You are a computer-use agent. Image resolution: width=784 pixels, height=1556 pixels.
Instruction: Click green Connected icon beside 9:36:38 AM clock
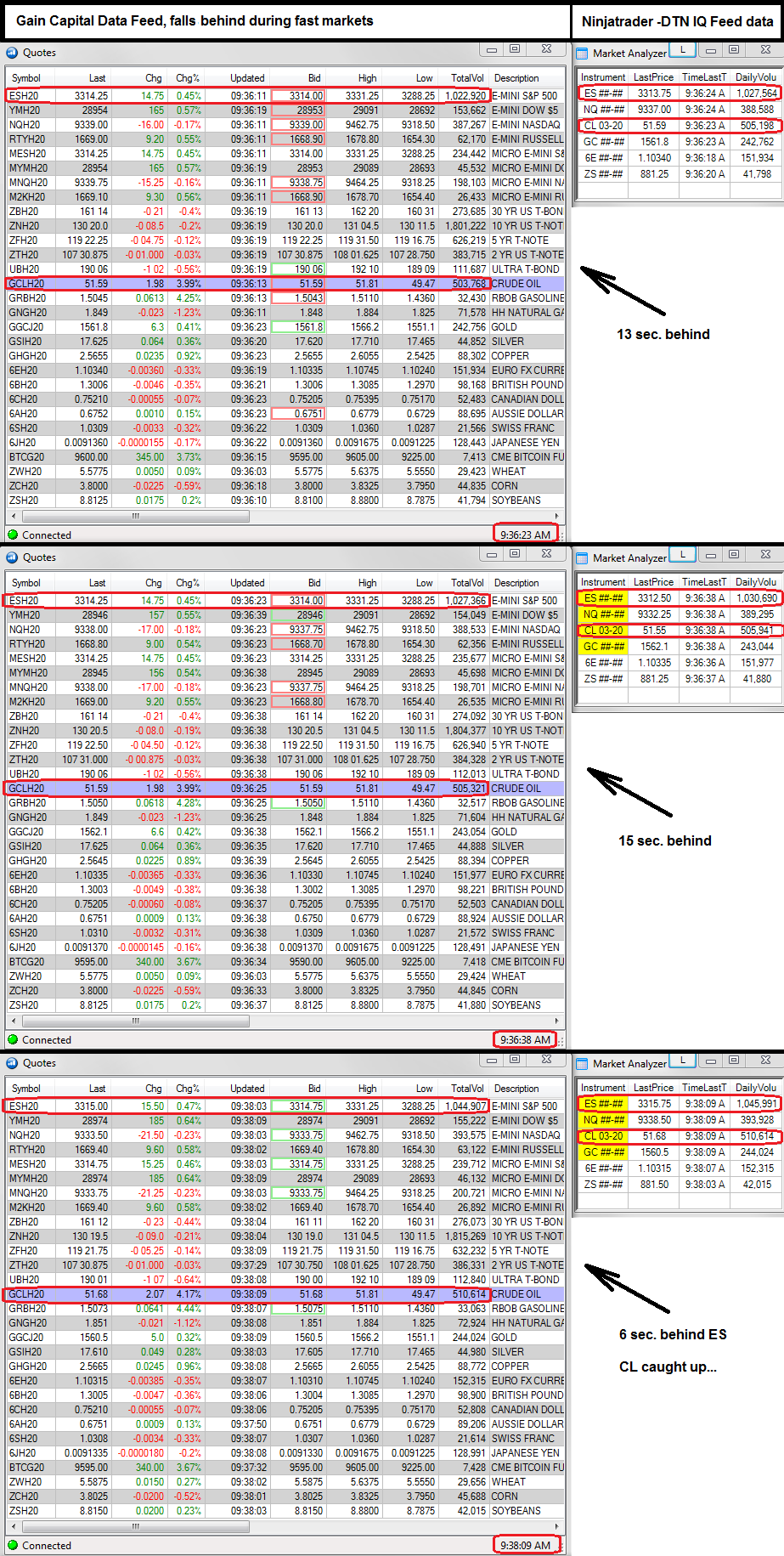click(x=13, y=1039)
